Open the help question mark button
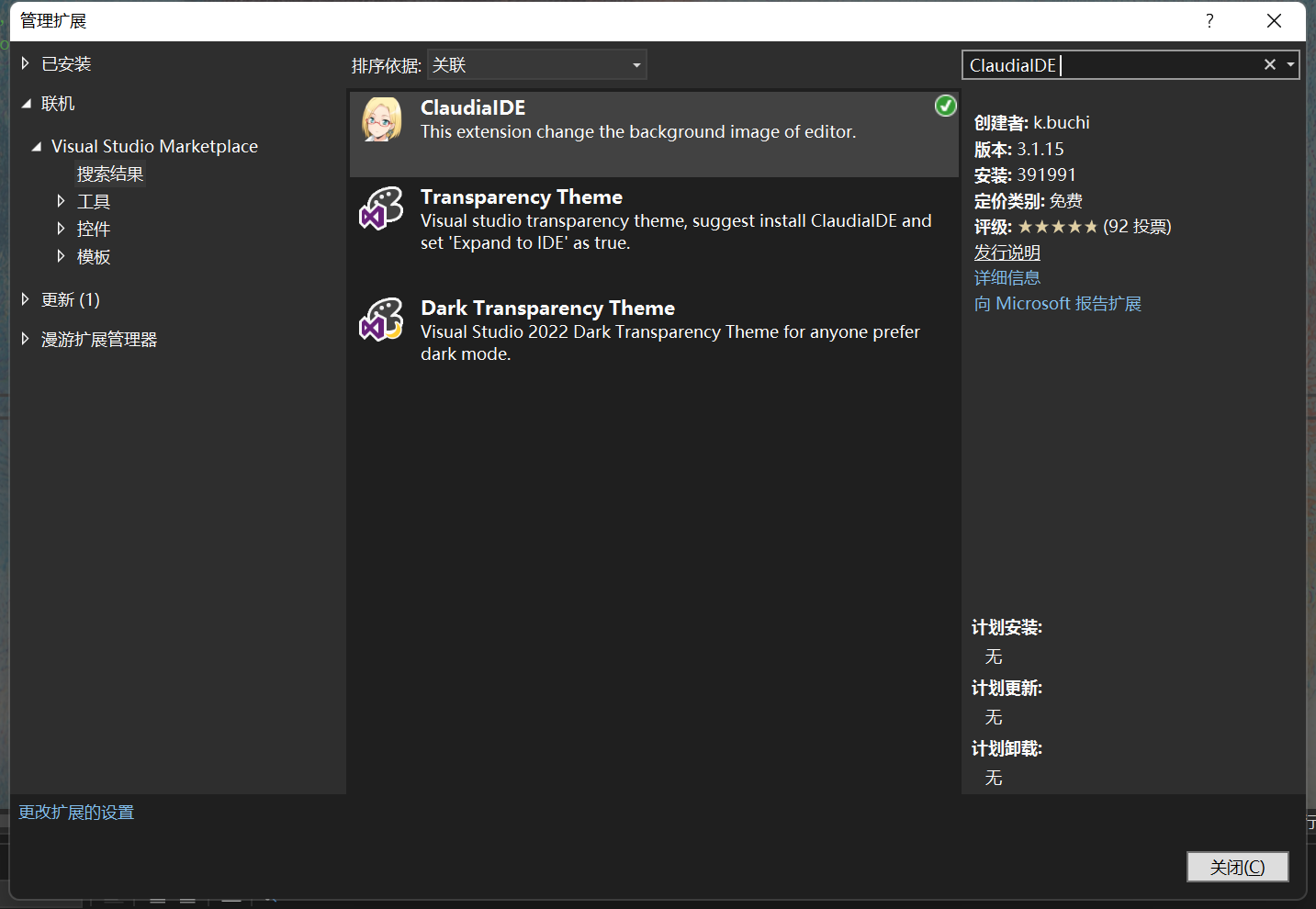 tap(1209, 21)
